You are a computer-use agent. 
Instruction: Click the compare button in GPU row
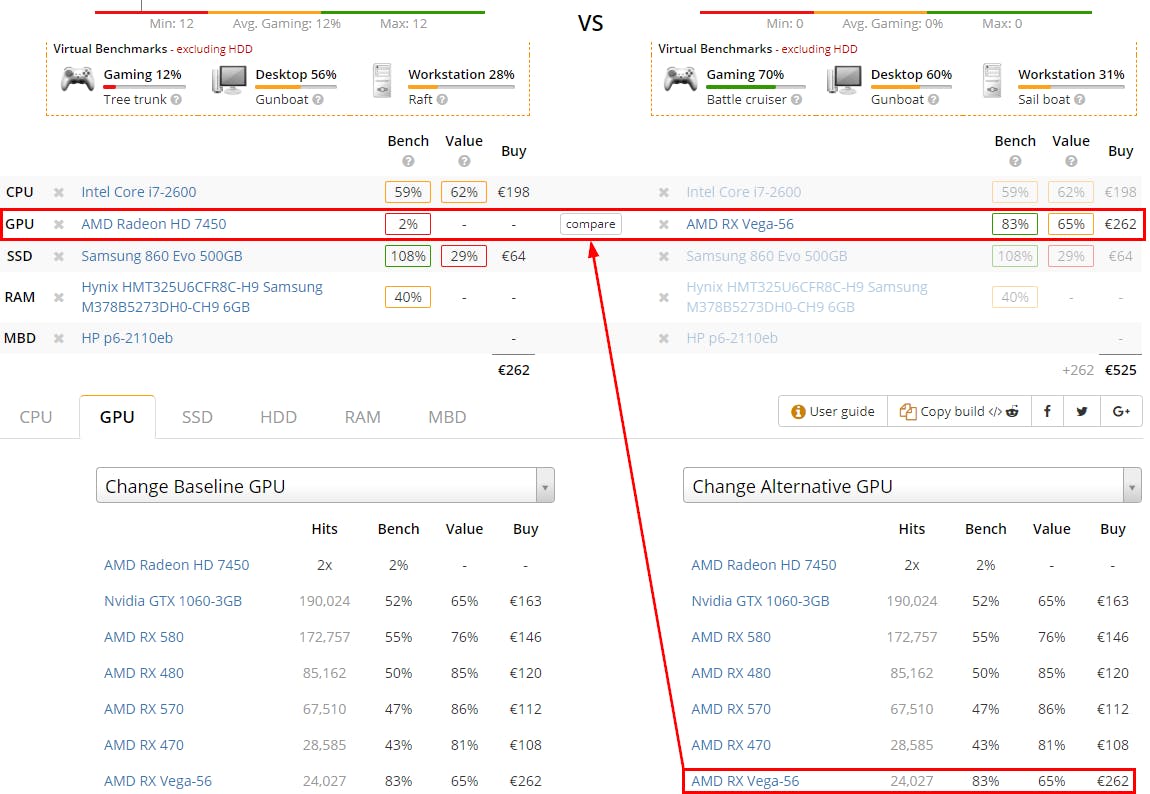[590, 224]
